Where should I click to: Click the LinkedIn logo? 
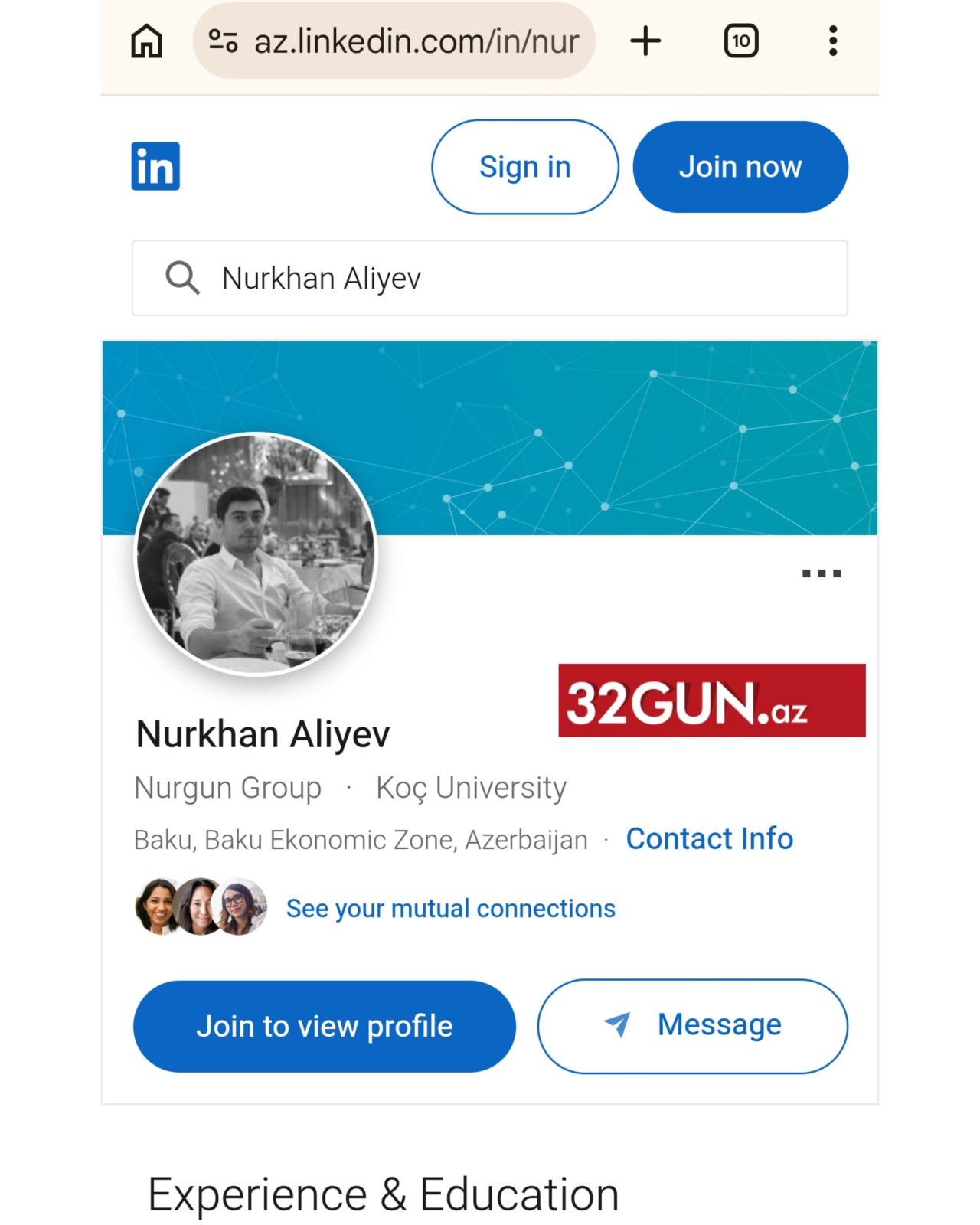[155, 166]
